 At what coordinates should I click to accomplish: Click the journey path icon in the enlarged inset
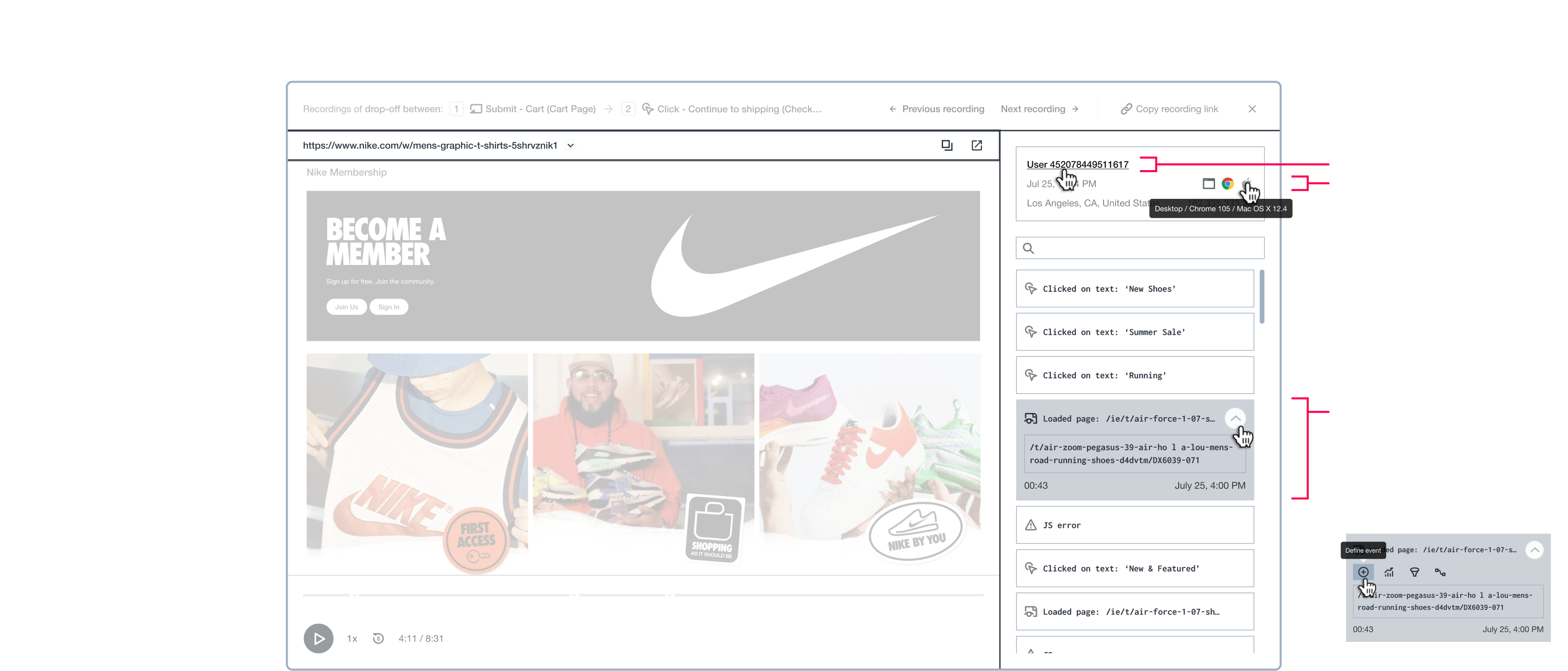click(x=1439, y=572)
